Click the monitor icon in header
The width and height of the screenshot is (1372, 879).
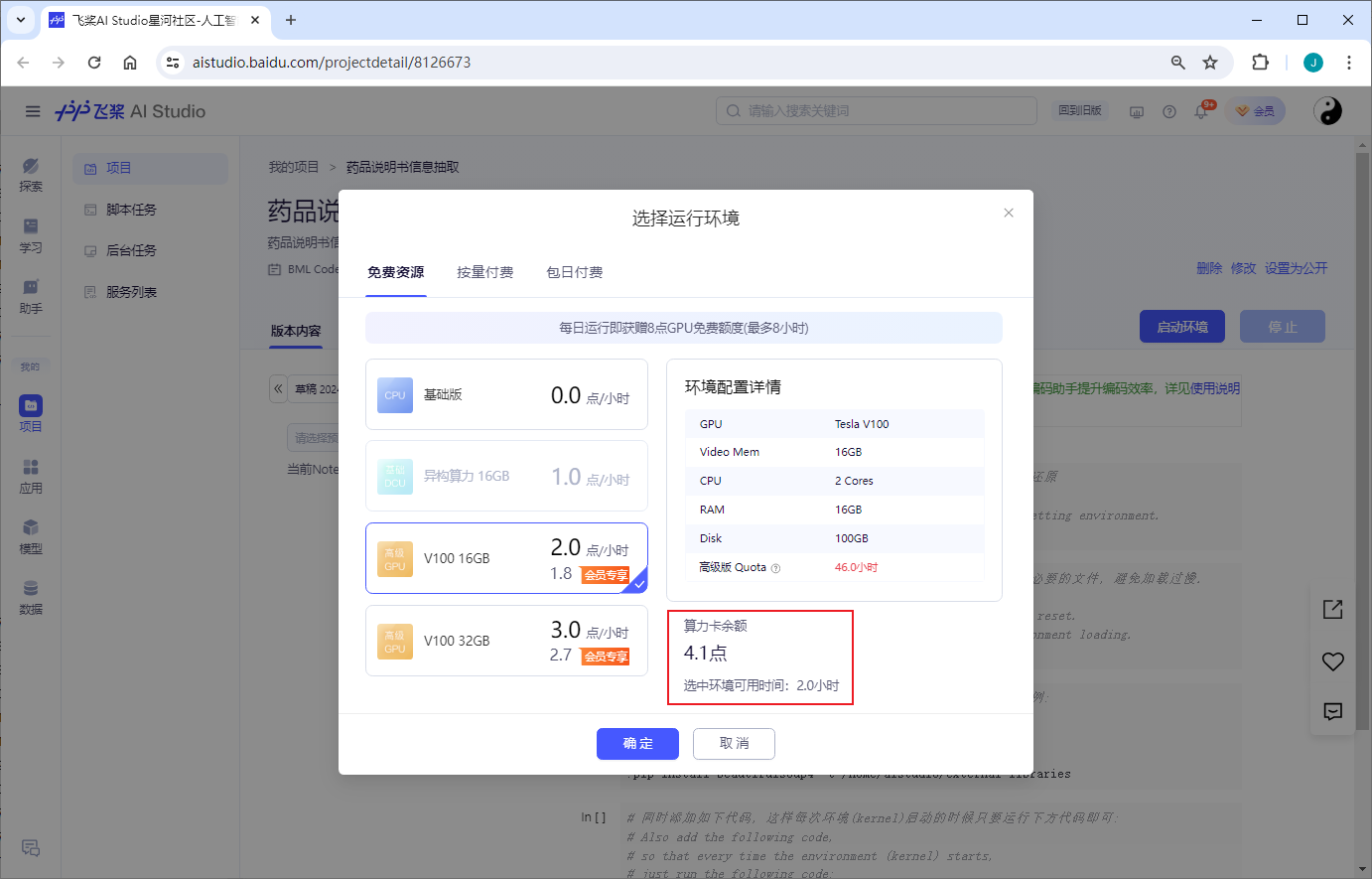[1137, 111]
